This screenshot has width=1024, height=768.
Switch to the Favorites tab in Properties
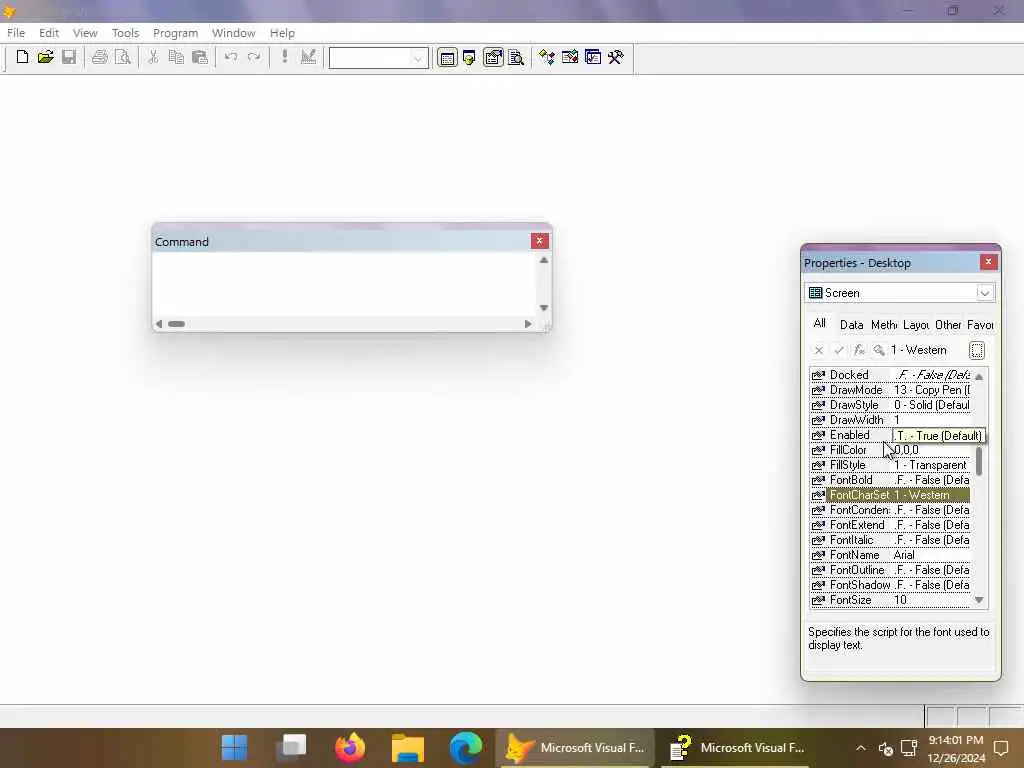click(980, 325)
